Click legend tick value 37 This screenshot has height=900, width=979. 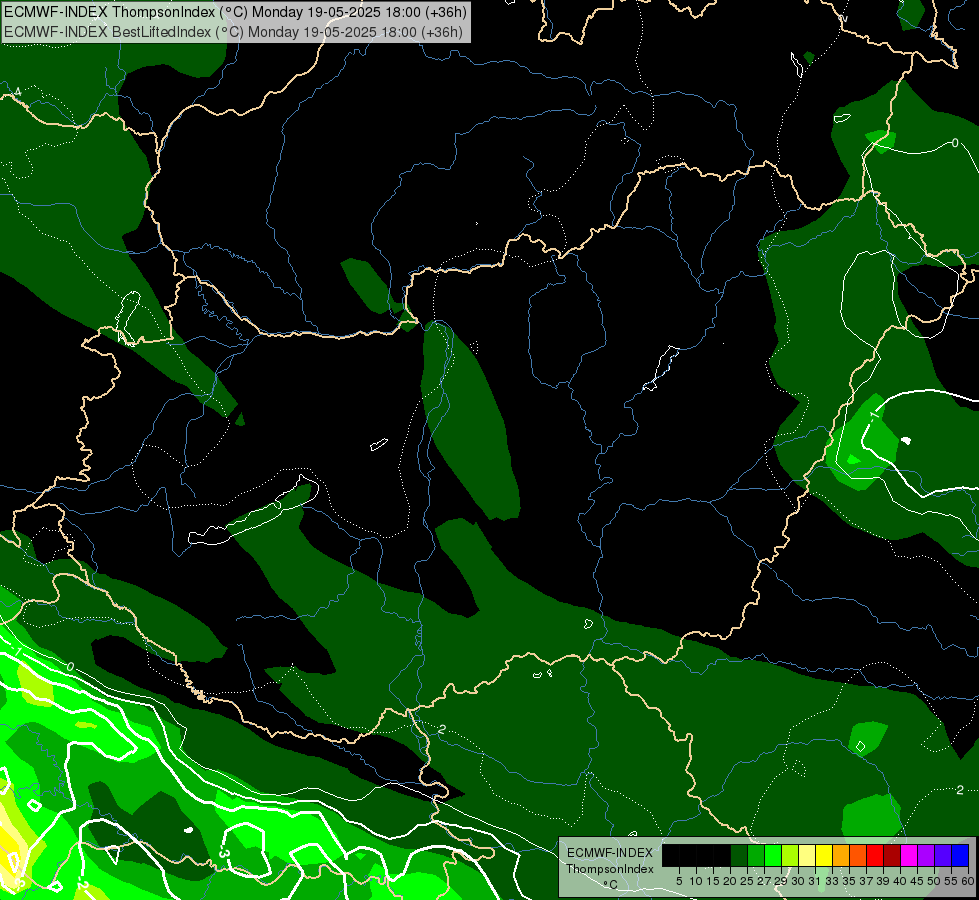click(x=866, y=881)
